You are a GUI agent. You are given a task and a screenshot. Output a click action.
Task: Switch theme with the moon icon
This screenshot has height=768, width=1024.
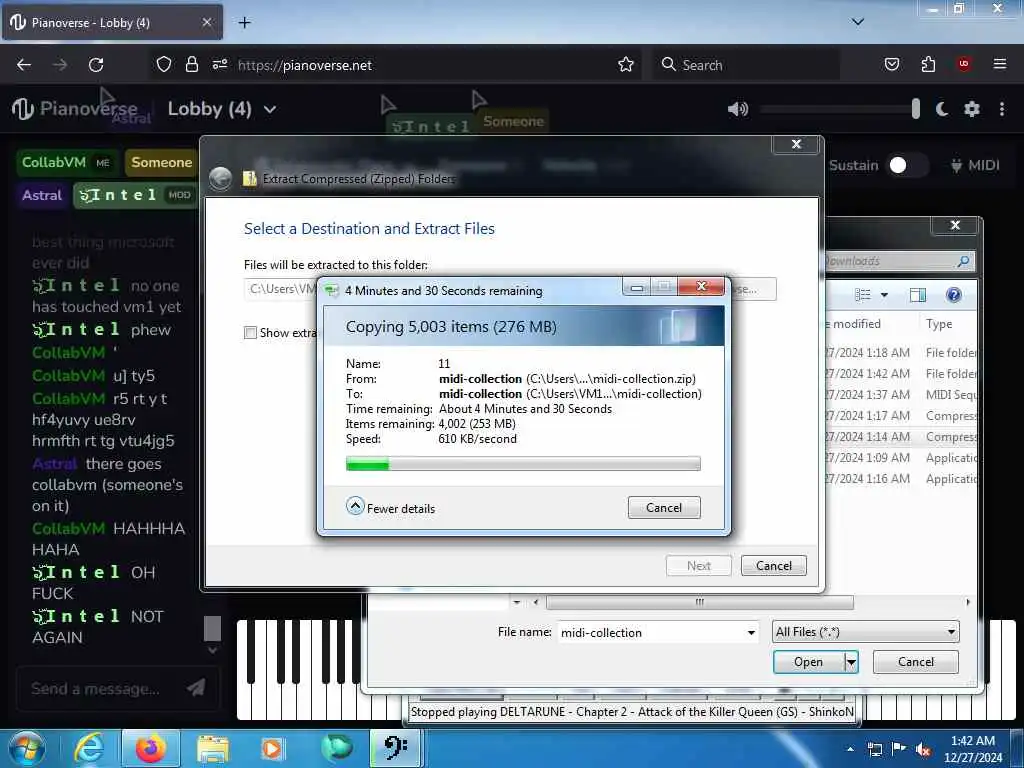942,109
